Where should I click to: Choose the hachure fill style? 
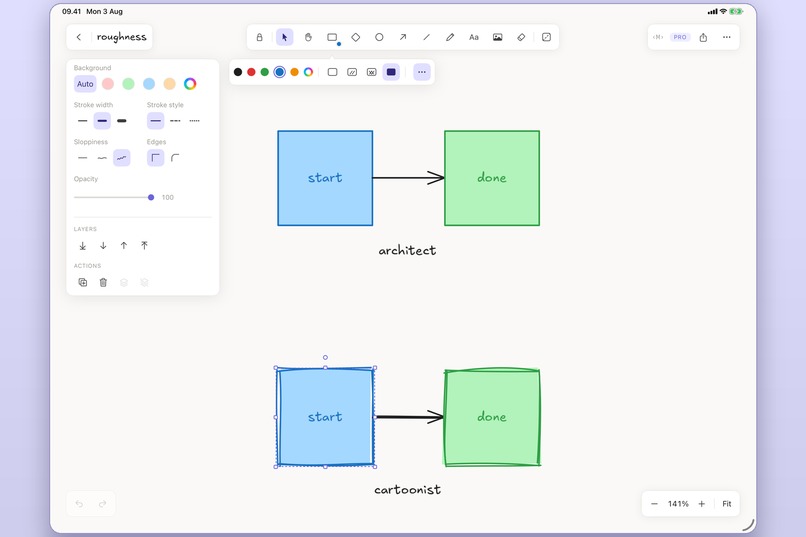(x=352, y=72)
